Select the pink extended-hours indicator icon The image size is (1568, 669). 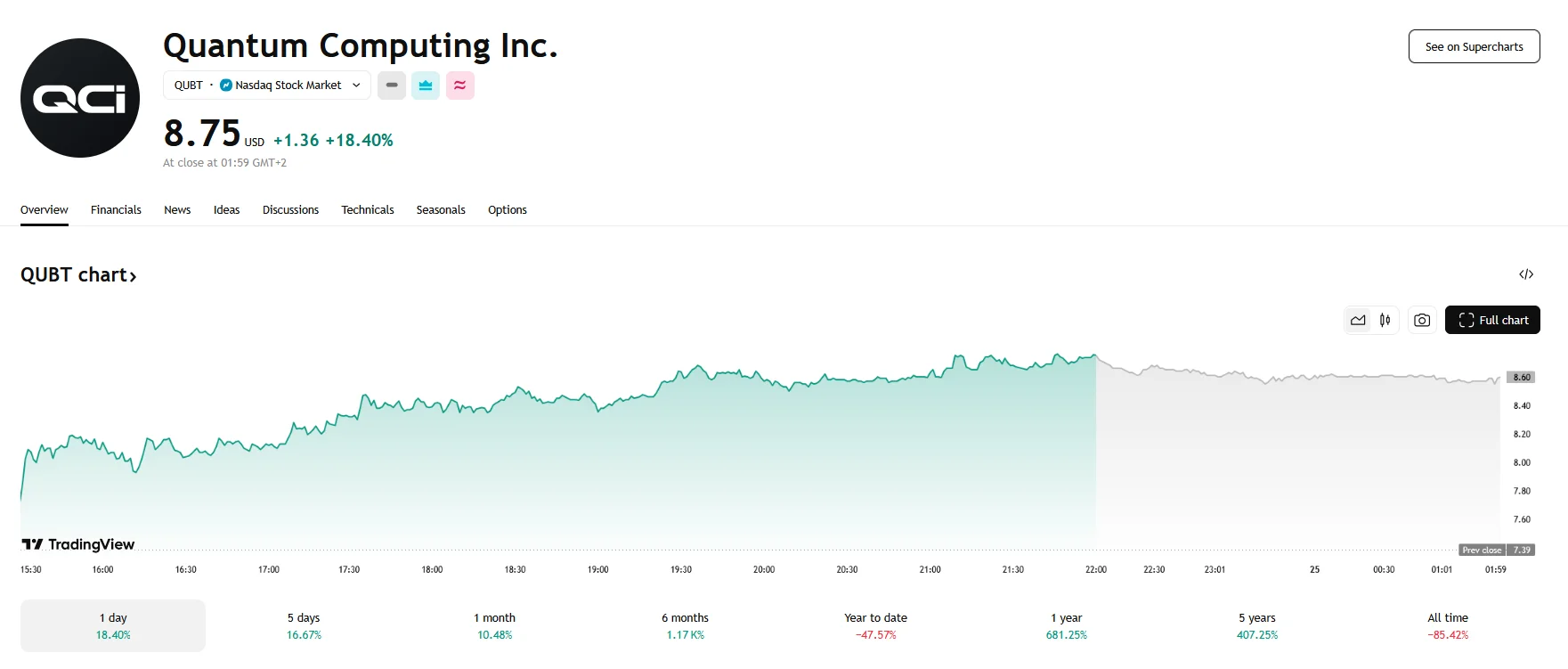tap(459, 86)
